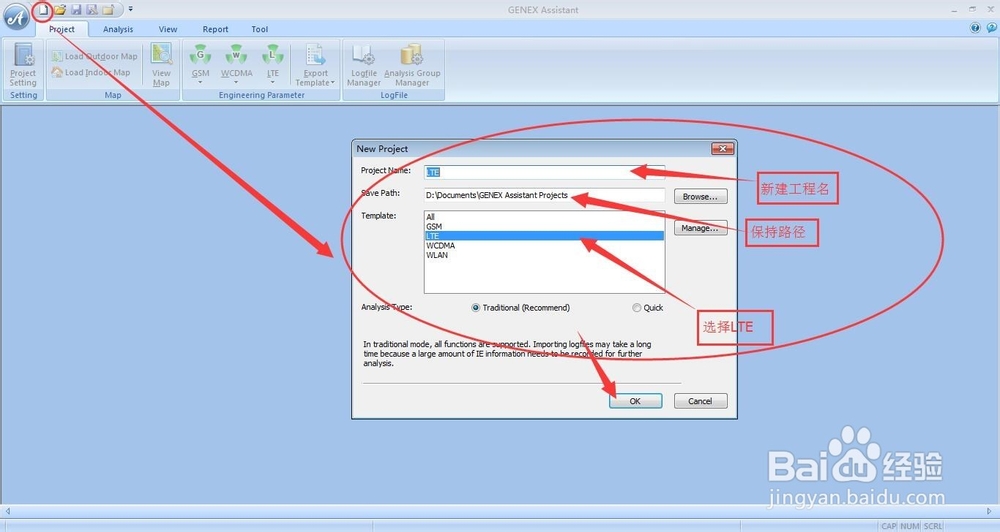The image size is (1000, 532).
Task: Click the LTE engineering parameter ribbon icon
Action: 273,54
